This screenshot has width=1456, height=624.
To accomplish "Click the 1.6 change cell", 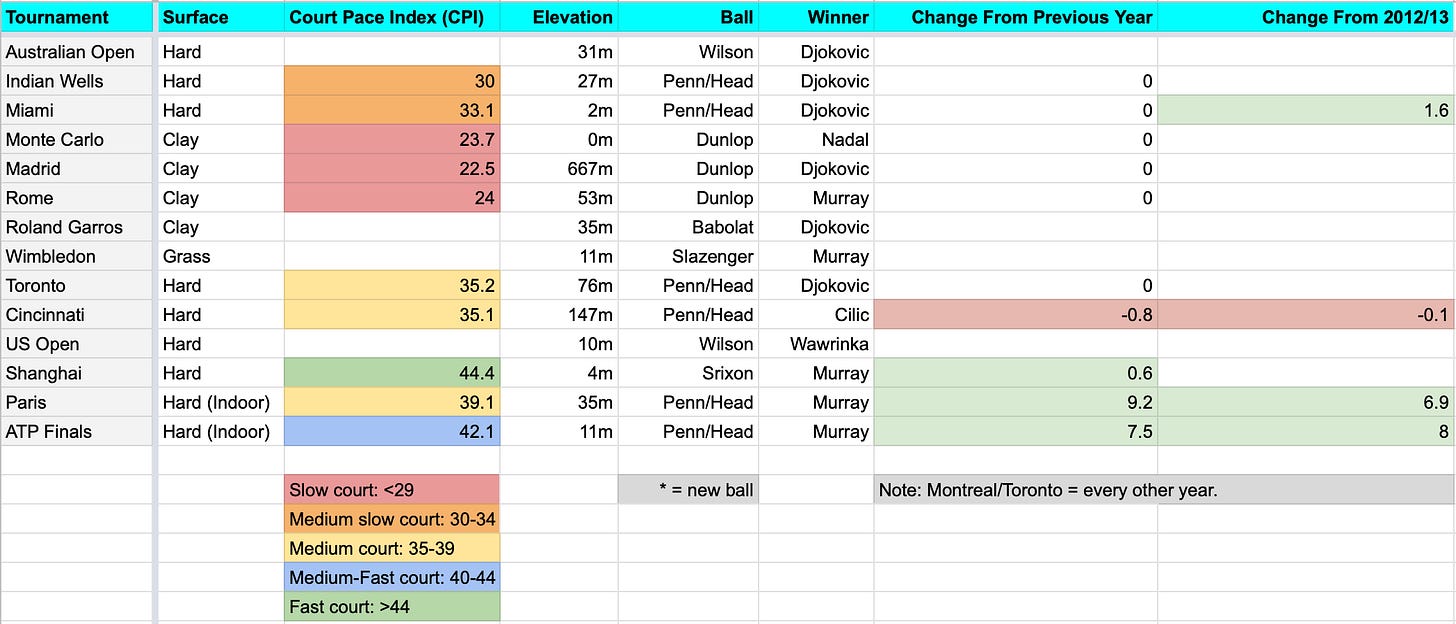I will click(x=1306, y=110).
